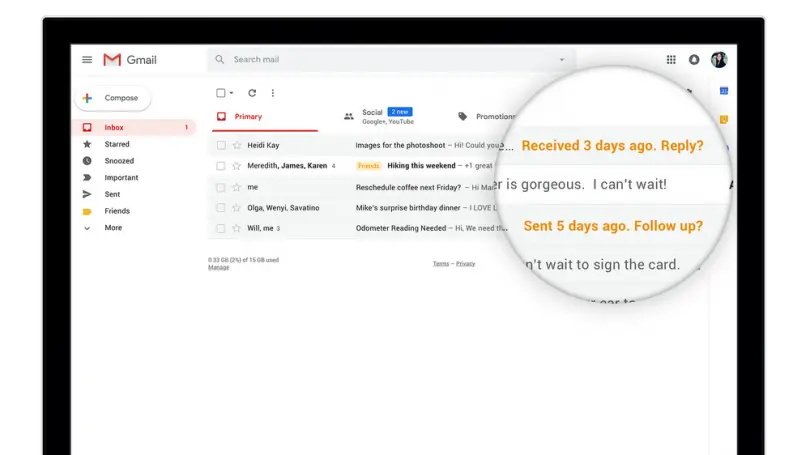This screenshot has height=455, width=810.
Task: Click the Primary tab inbox icon
Action: (x=221, y=117)
